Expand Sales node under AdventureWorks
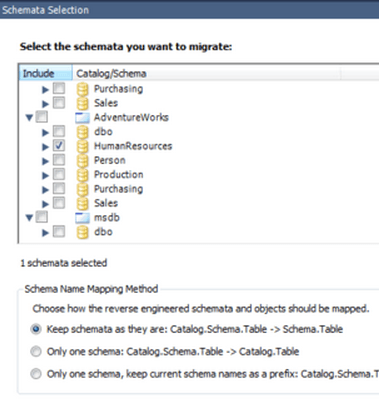This screenshot has width=379, height=401. 45,204
